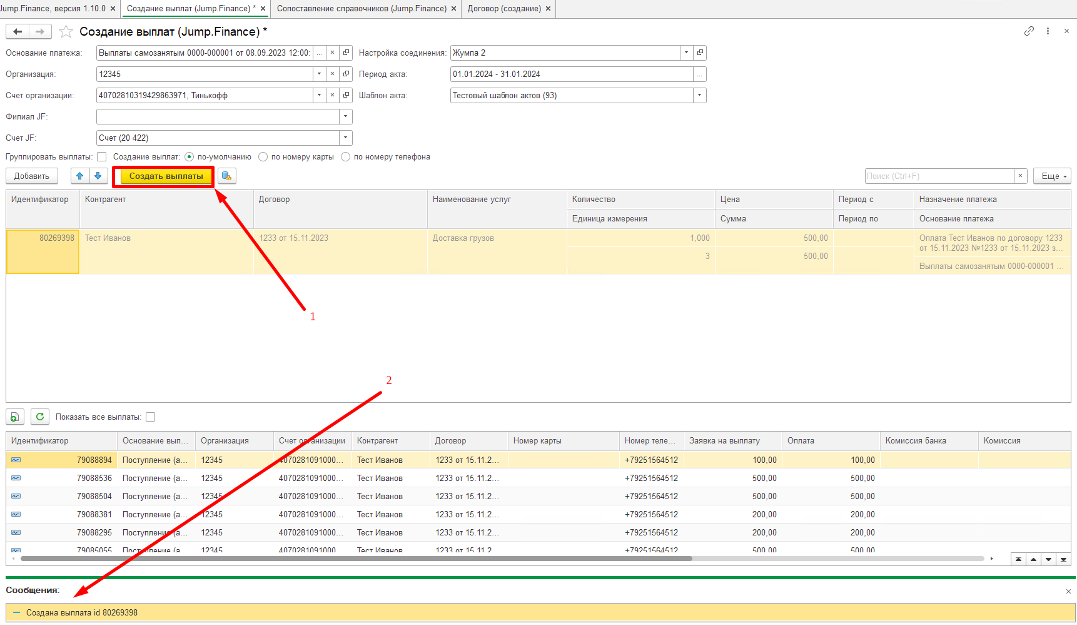
Task: Open three-dot form options menu
Action: pos(1047,32)
